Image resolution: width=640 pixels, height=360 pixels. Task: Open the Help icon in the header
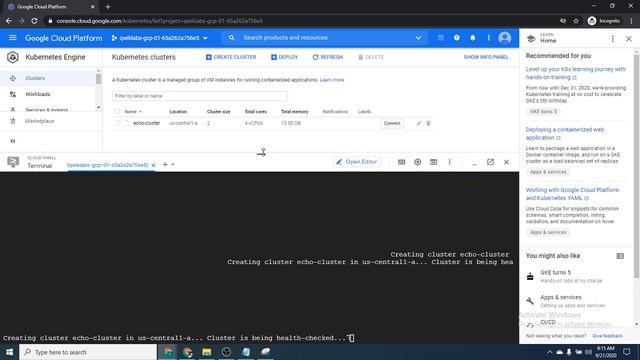[457, 38]
